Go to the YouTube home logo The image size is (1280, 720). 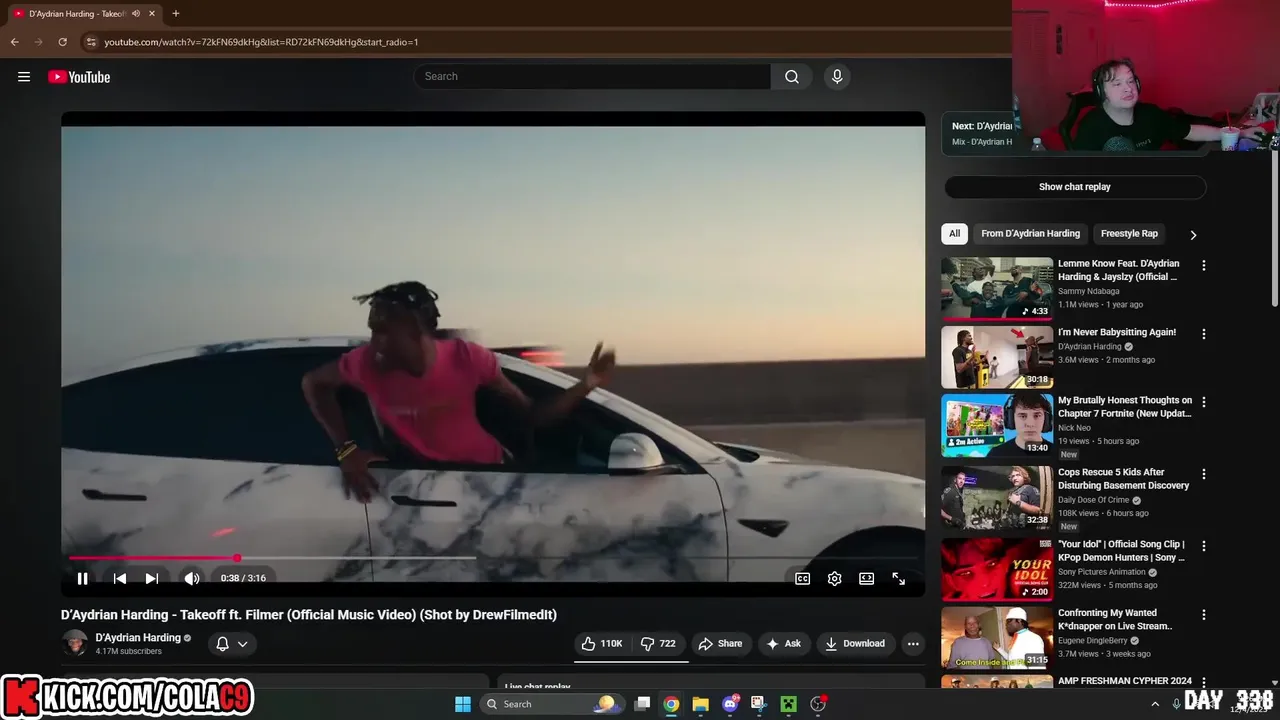coord(79,77)
